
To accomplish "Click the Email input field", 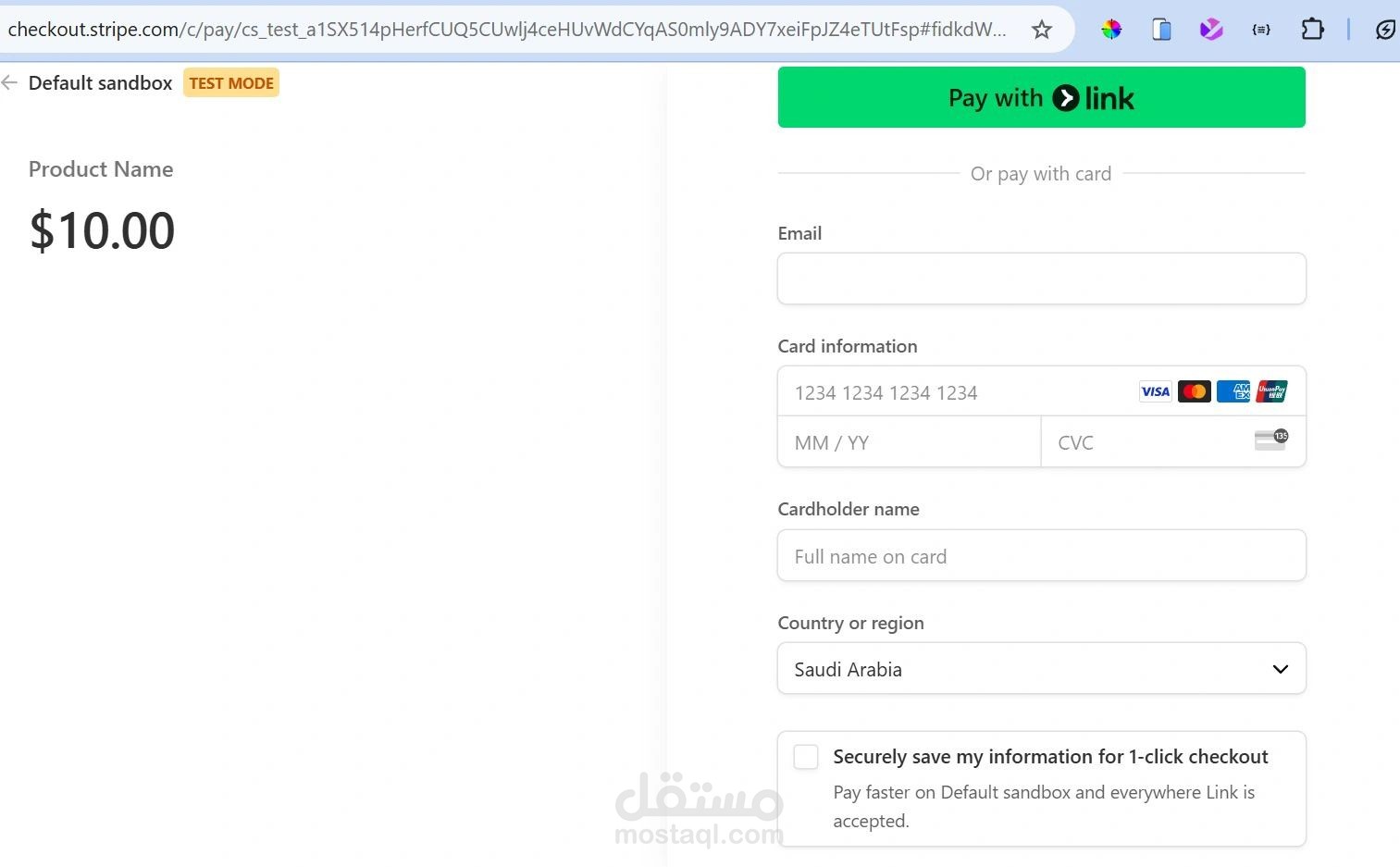I will click(1041, 279).
